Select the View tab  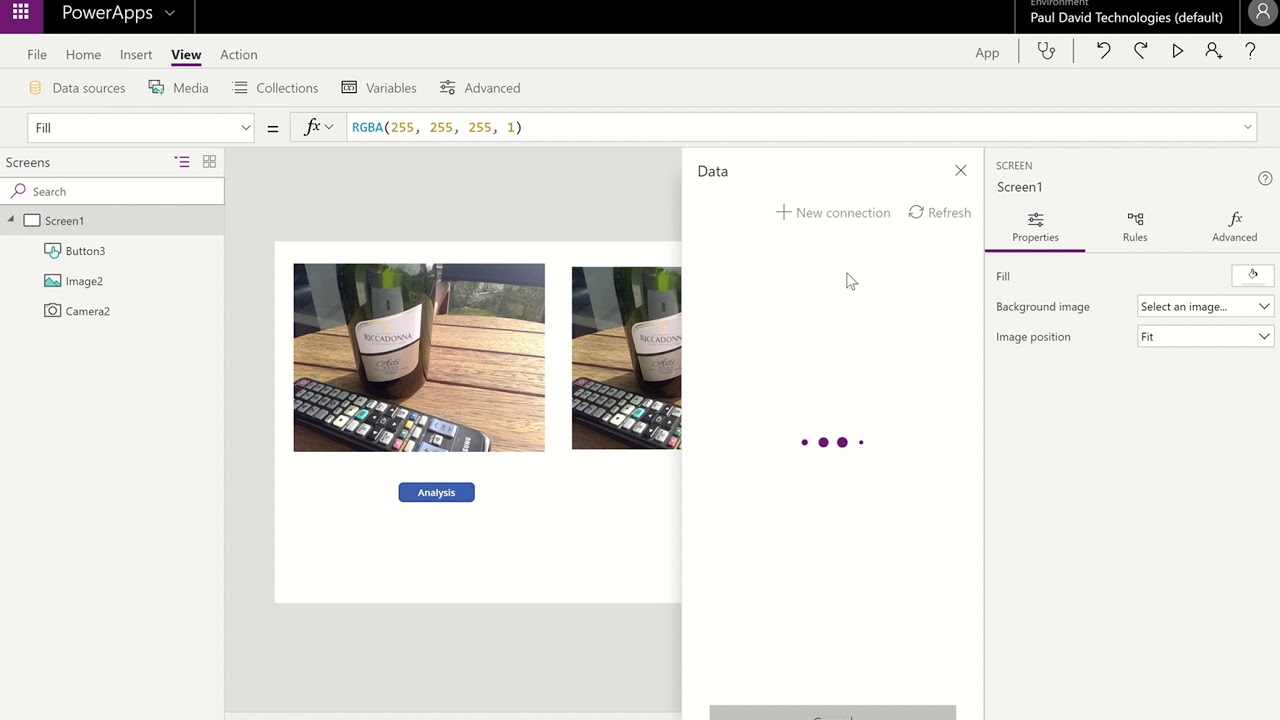(x=186, y=54)
